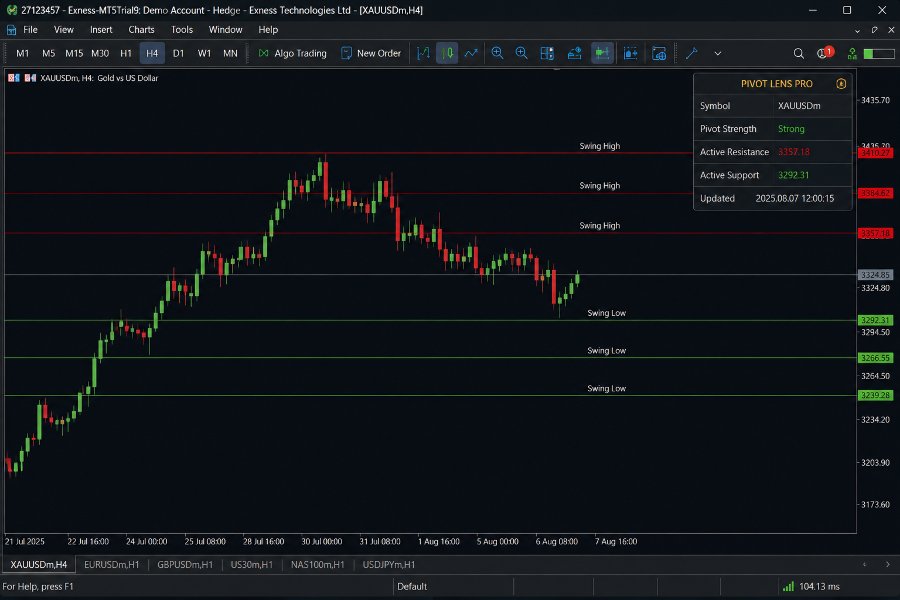Click the Pivot Lens Pro panel icon
This screenshot has width=900, height=600.
coord(841,84)
